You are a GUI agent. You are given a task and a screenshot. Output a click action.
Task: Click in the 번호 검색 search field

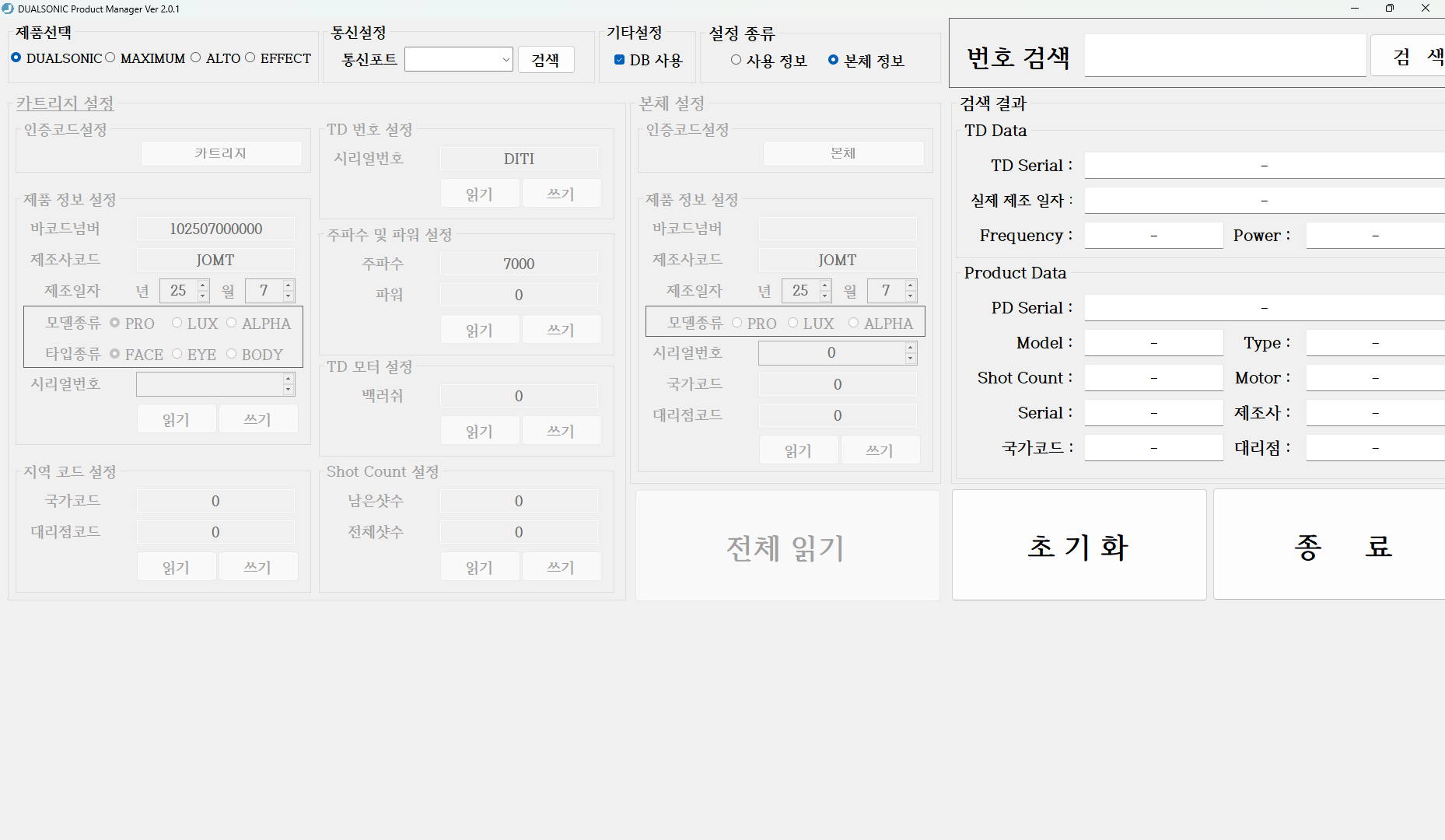point(1225,54)
